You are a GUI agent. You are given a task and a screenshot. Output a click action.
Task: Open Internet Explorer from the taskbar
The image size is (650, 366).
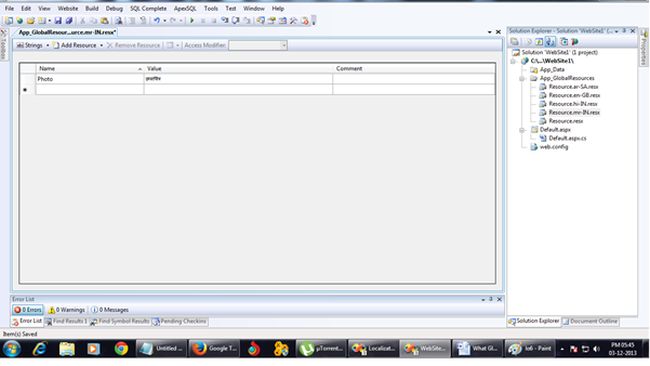pos(39,349)
